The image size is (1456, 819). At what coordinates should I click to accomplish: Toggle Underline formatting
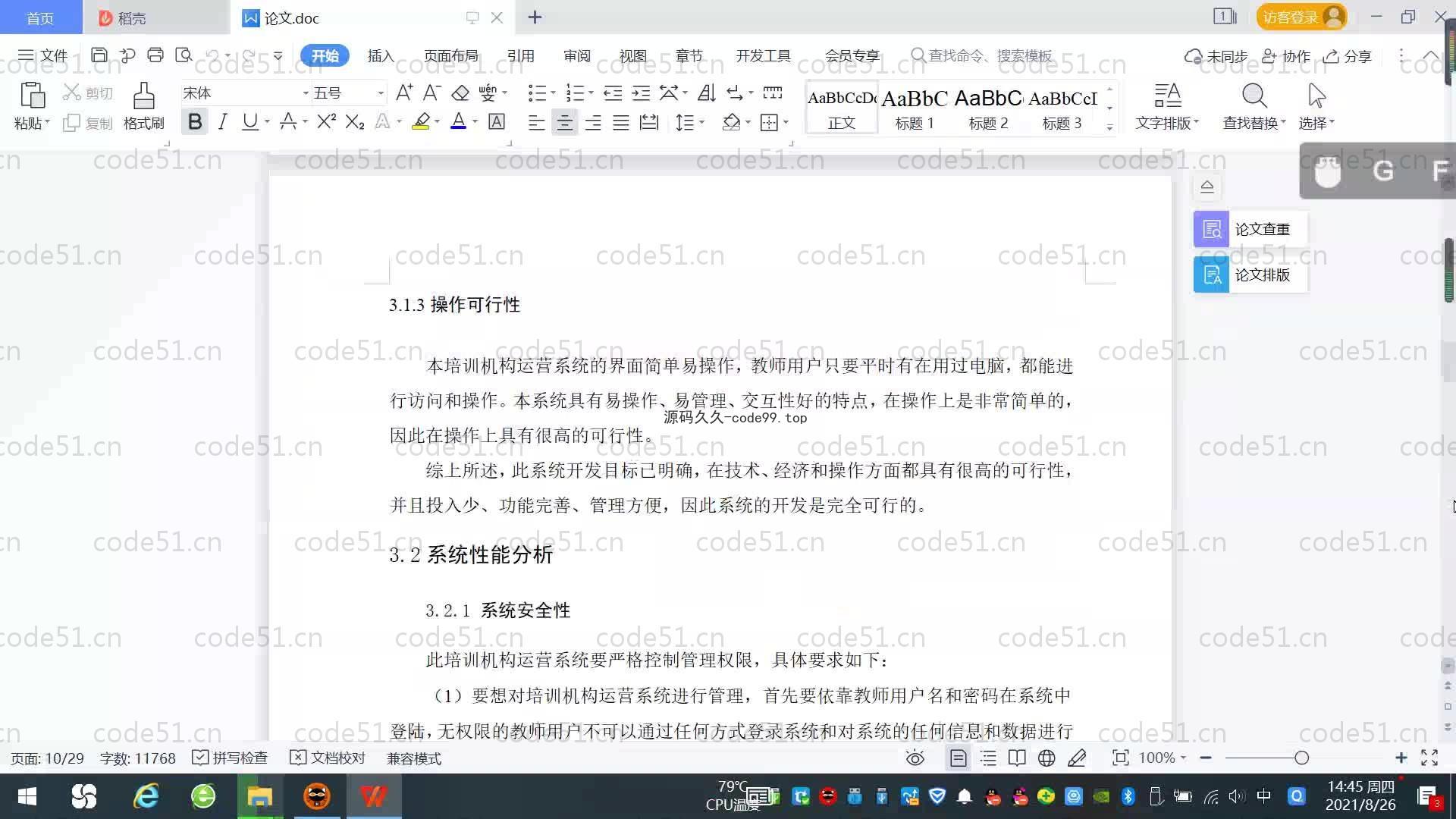point(249,122)
